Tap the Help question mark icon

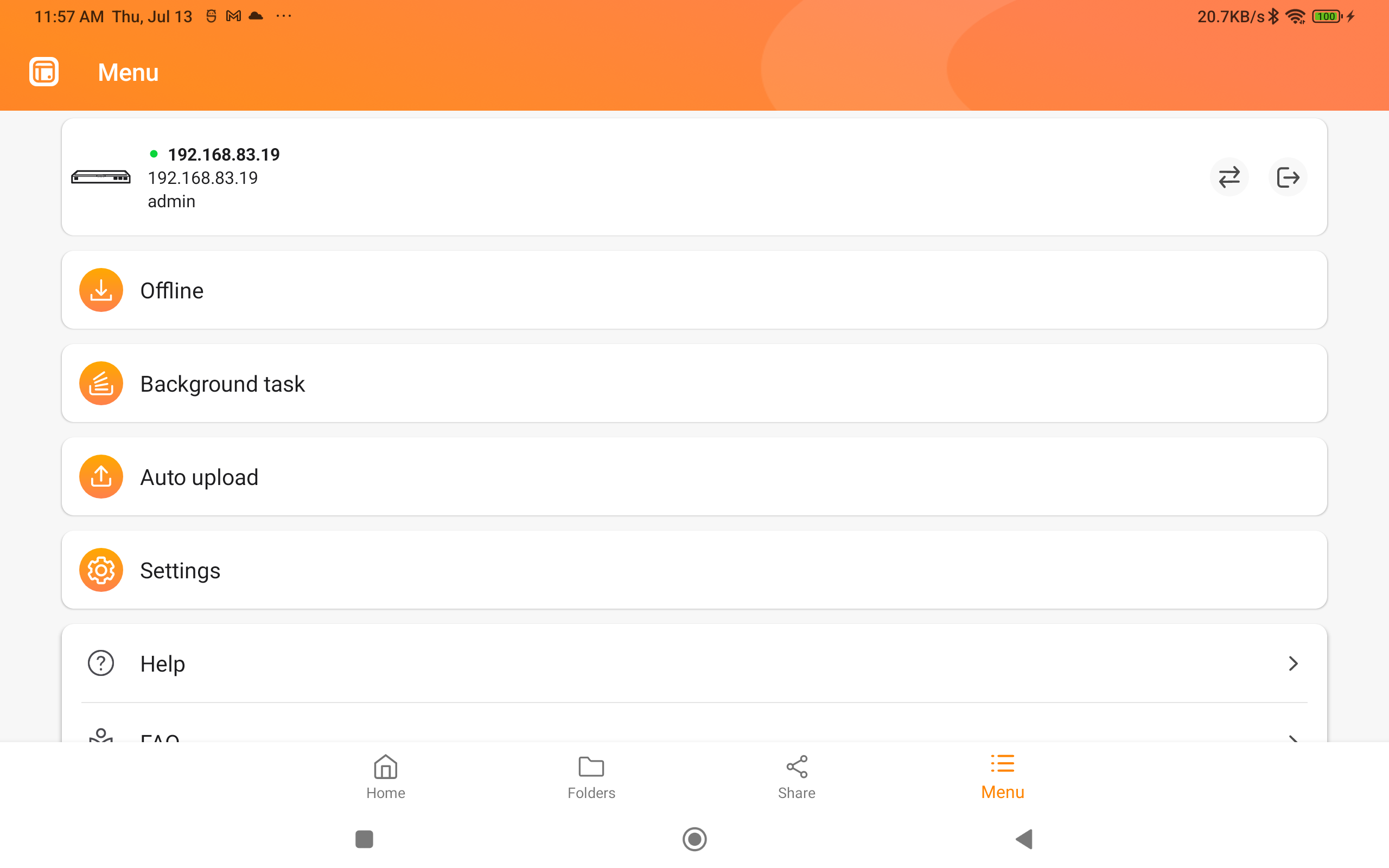tap(101, 663)
